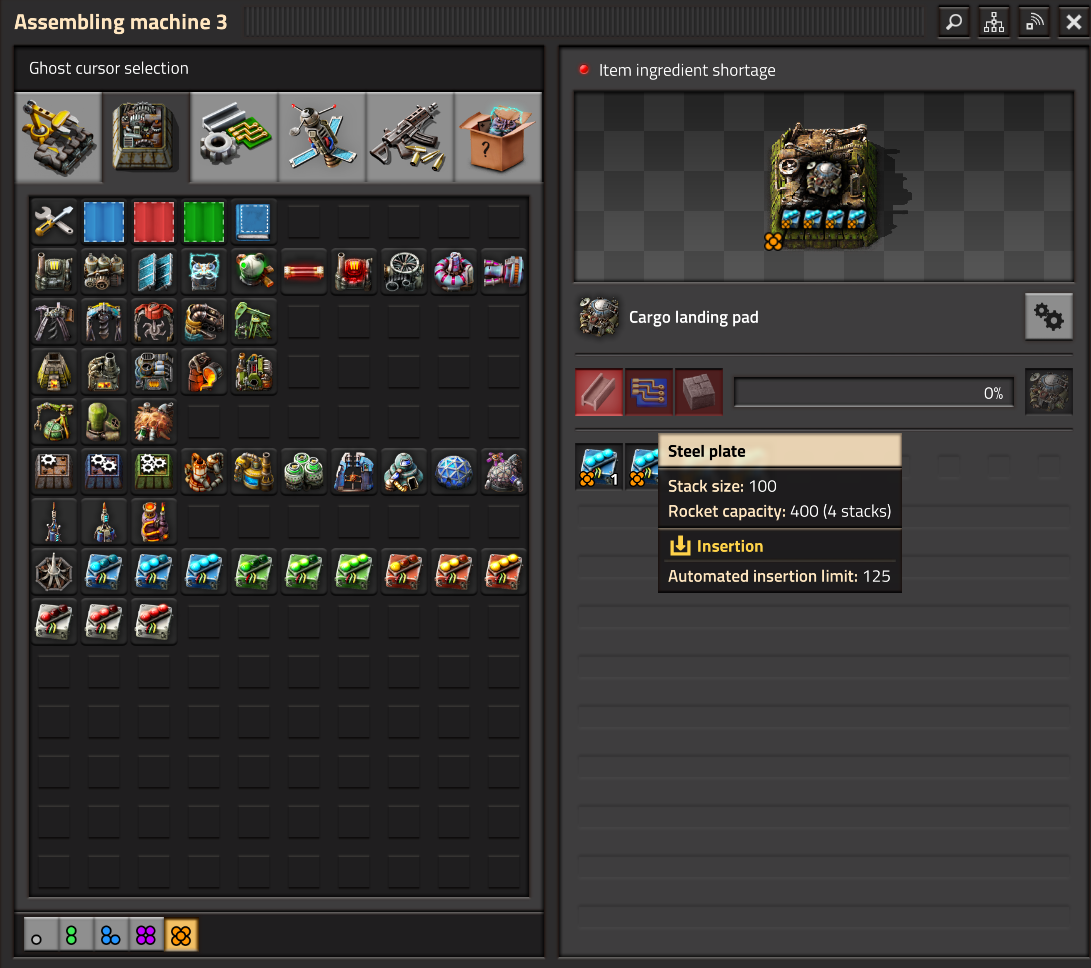Select the solar panel item
The height and width of the screenshot is (968, 1091).
[x=154, y=271]
